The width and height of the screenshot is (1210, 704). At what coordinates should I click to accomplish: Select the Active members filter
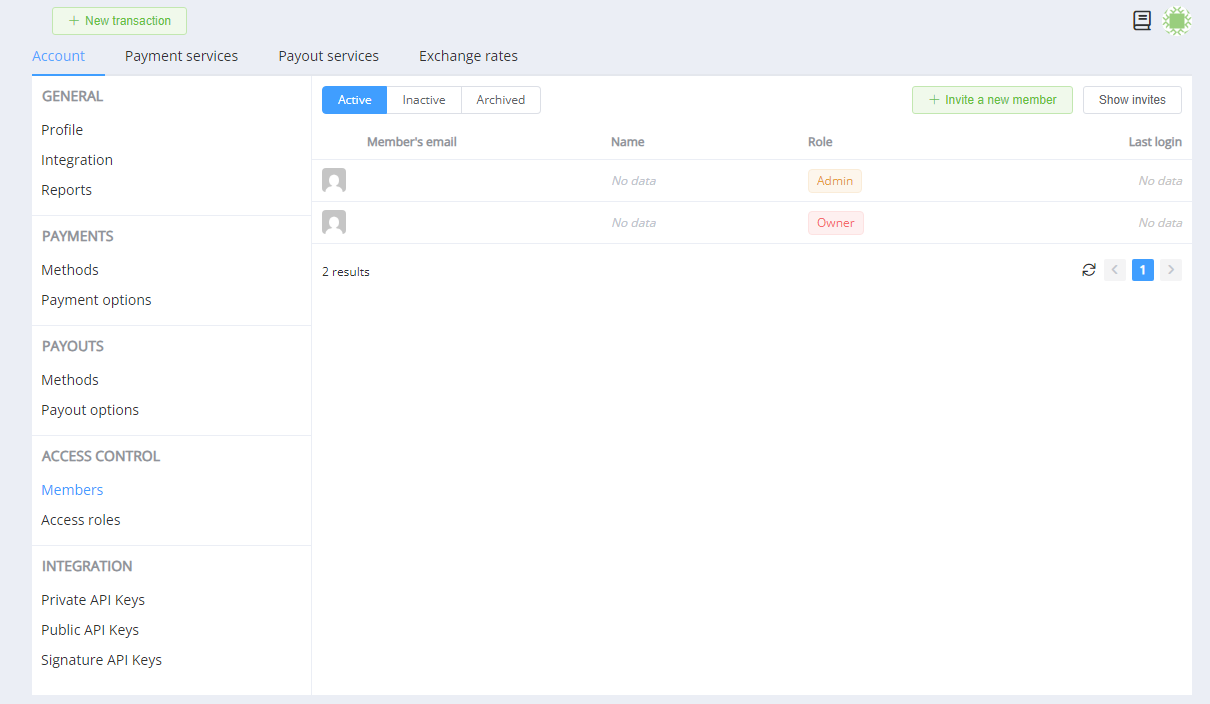354,100
